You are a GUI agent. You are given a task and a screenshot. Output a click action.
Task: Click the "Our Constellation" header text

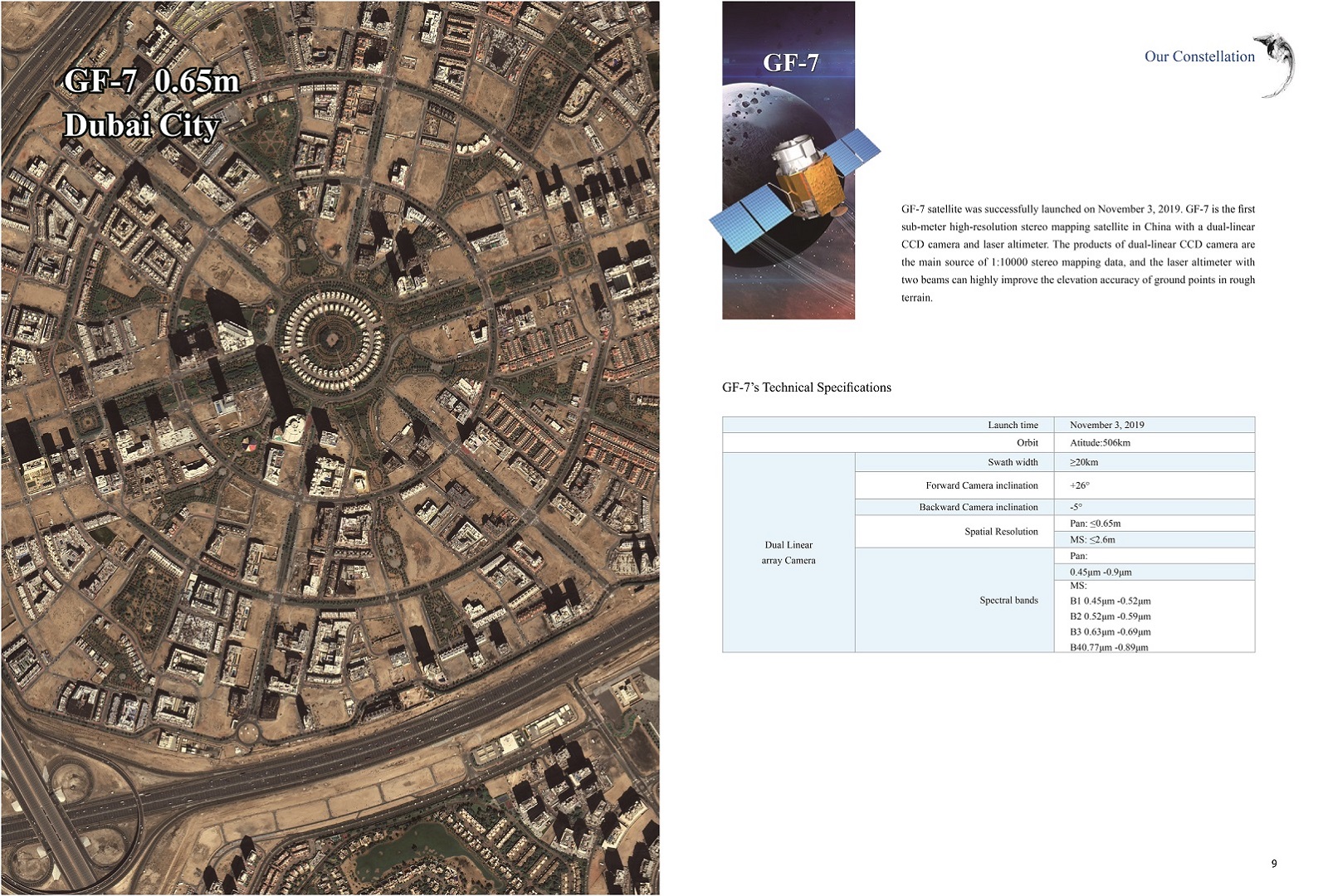tap(1198, 56)
